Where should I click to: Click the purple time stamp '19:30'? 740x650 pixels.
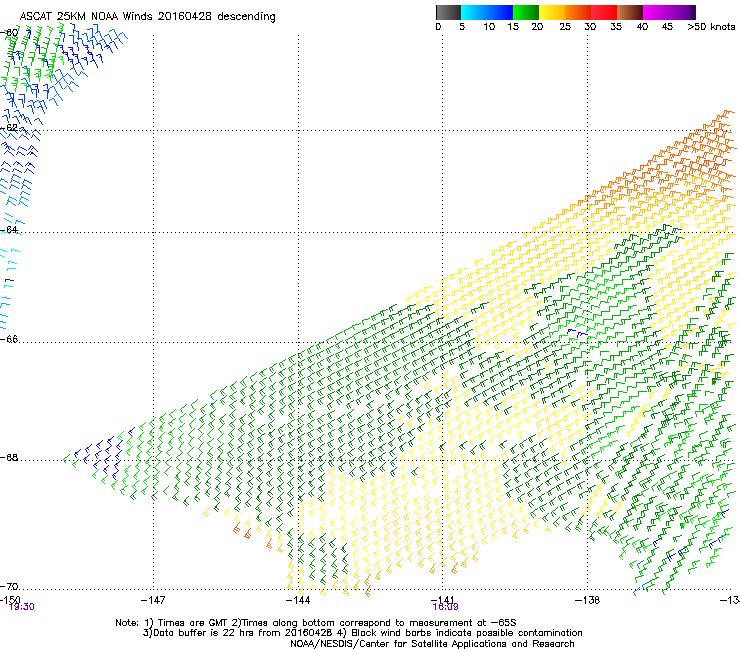tap(22, 607)
